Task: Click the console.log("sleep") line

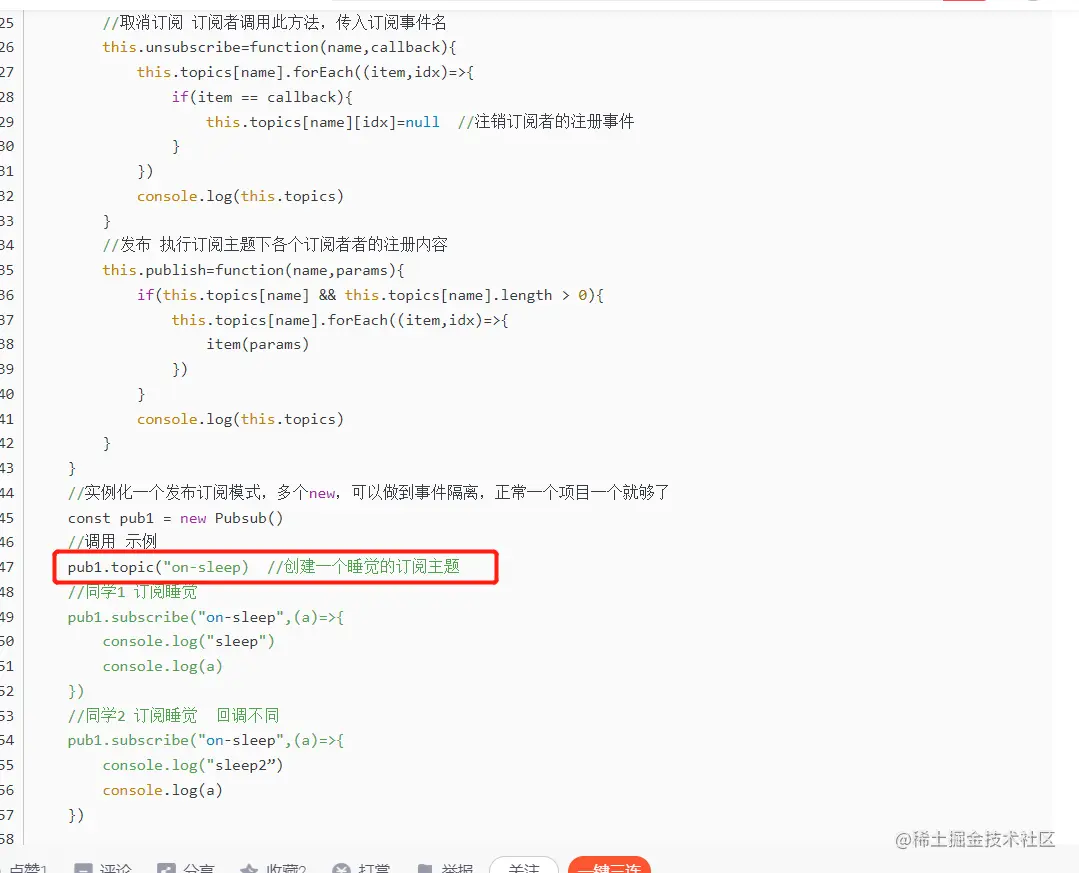Action: pos(189,641)
